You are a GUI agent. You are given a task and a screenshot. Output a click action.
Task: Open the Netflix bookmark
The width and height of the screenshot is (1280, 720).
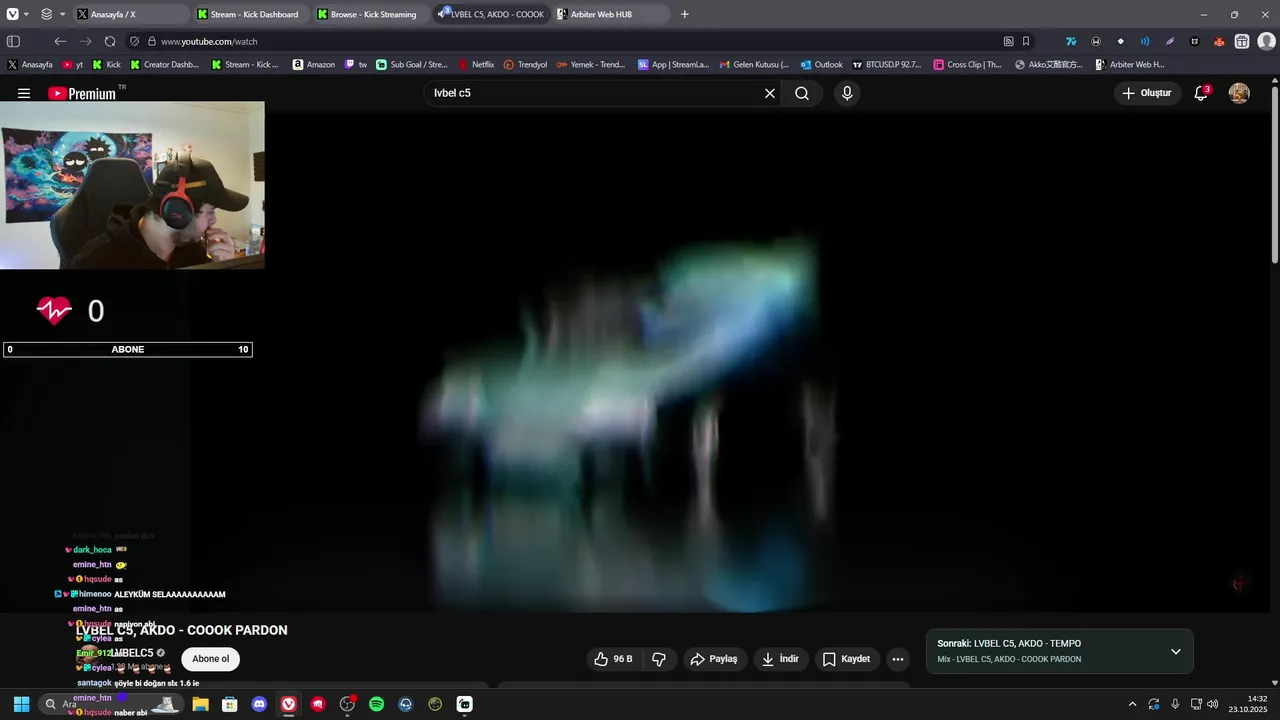coord(476,64)
